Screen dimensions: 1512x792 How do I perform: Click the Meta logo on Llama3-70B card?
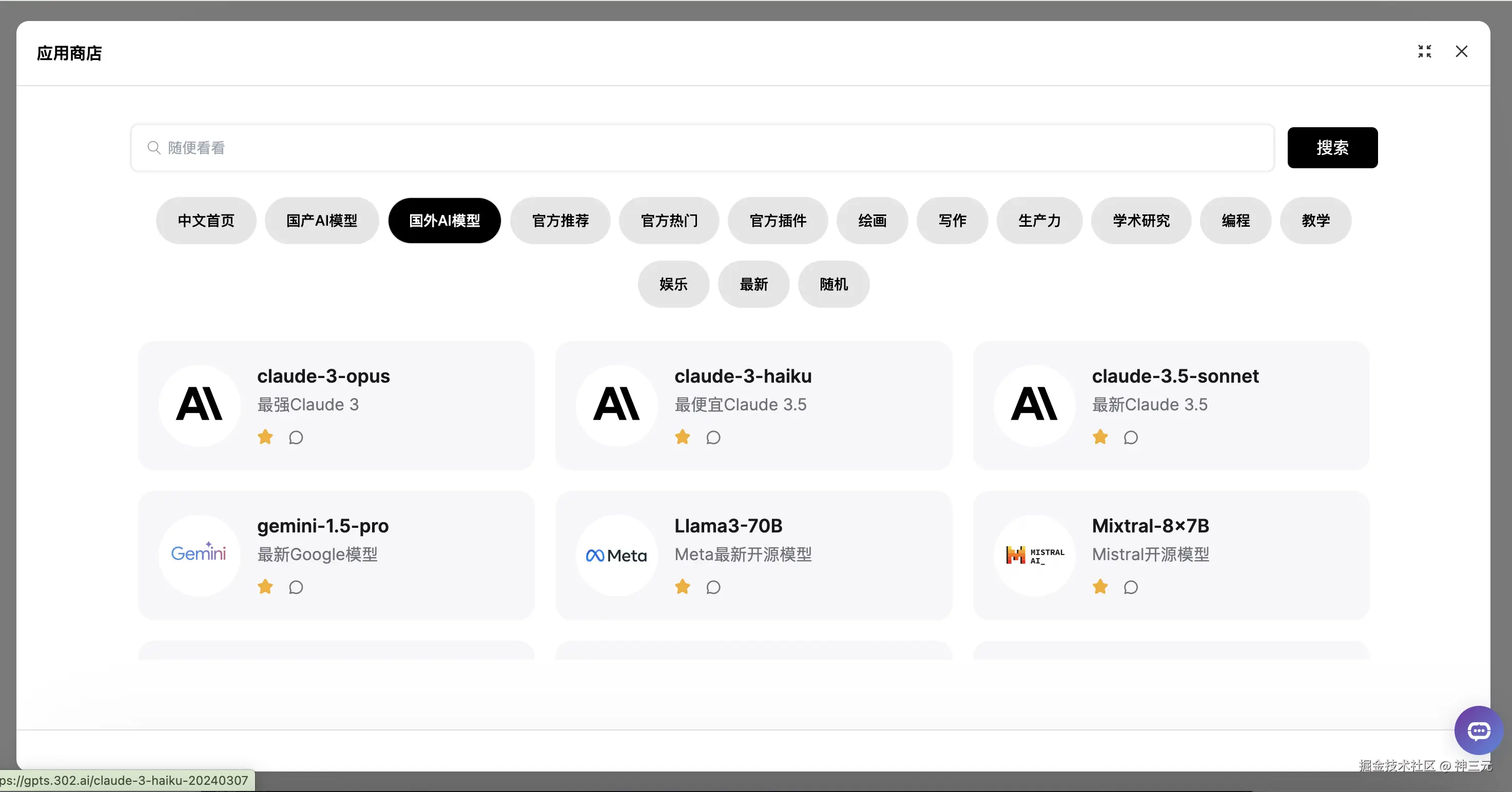tap(616, 555)
